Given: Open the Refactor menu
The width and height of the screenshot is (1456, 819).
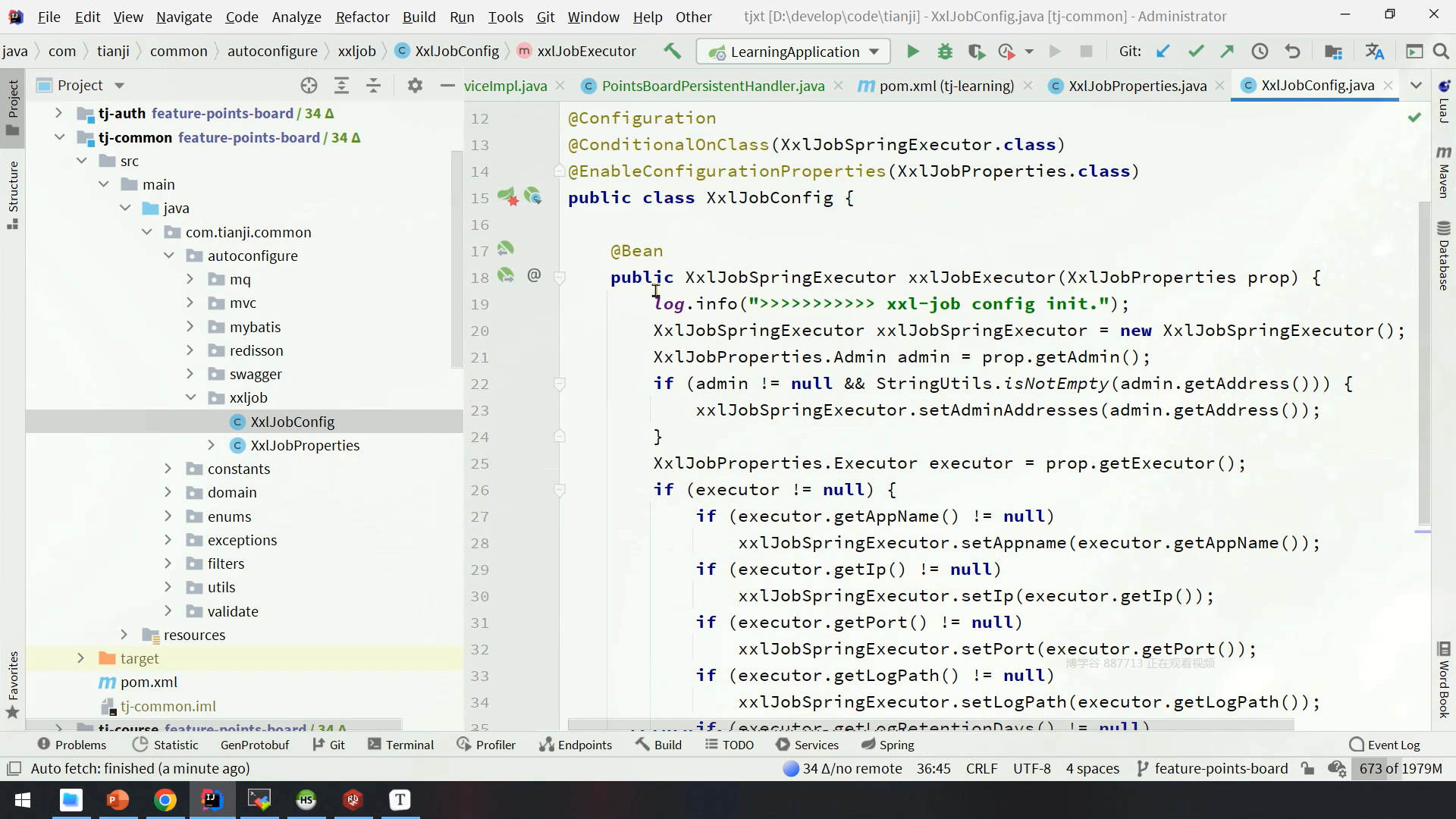Looking at the screenshot, I should 362,17.
